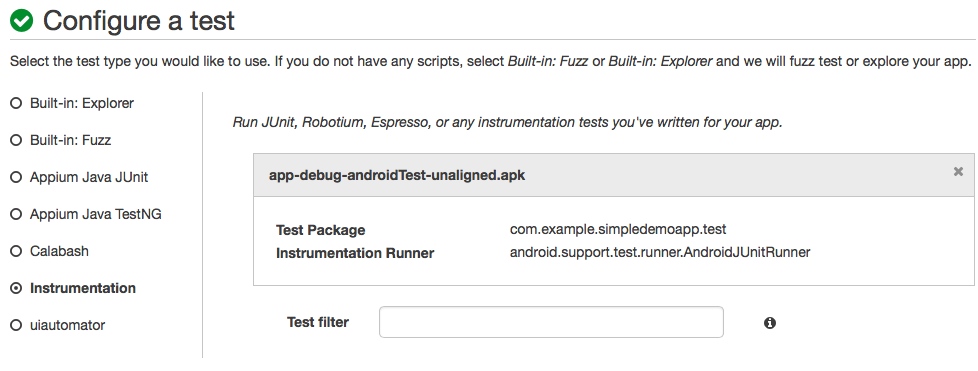Select the Instrumentation radio button
978x371 pixels.
click(x=17, y=289)
